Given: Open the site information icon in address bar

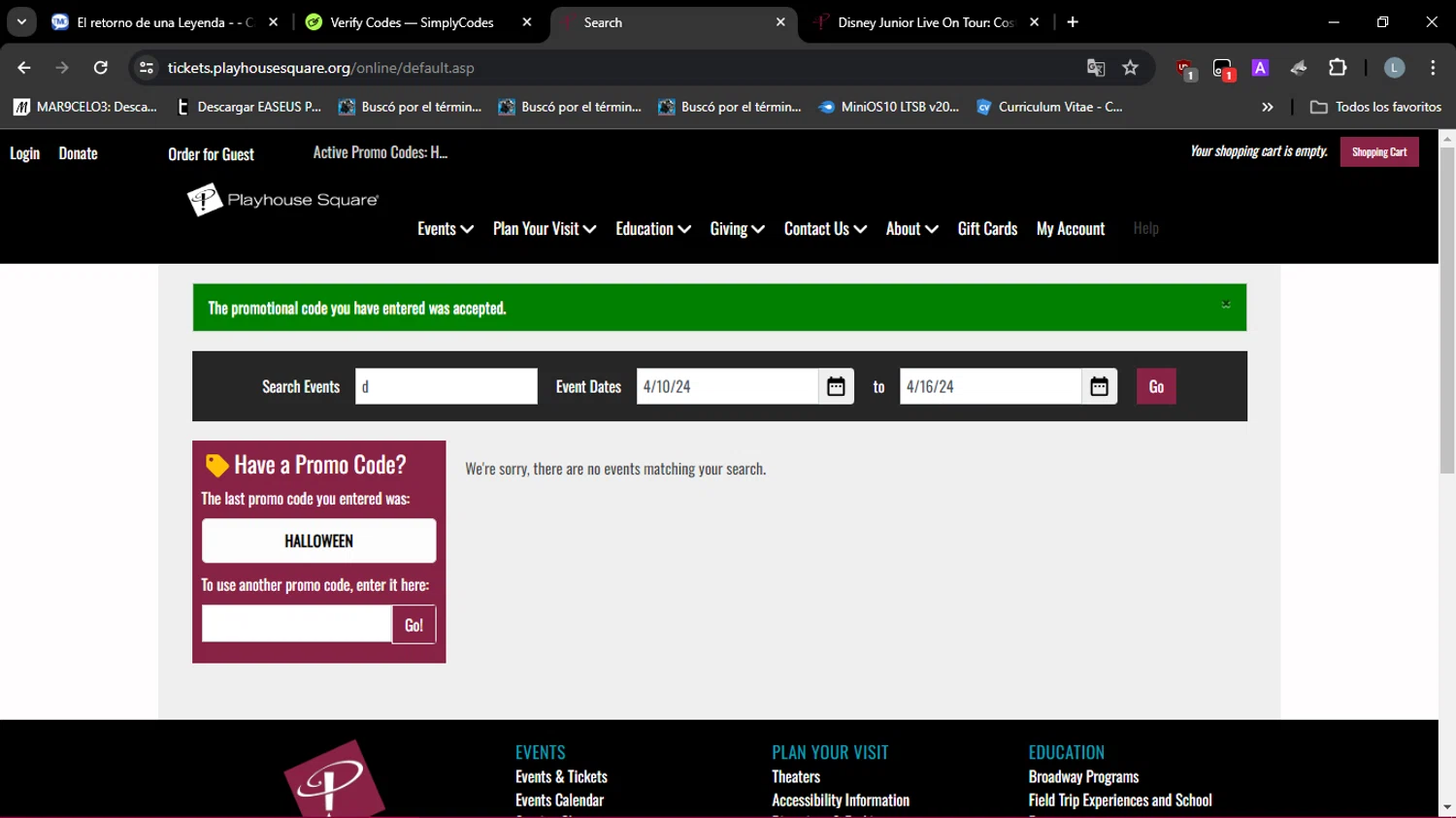Looking at the screenshot, I should [x=147, y=68].
